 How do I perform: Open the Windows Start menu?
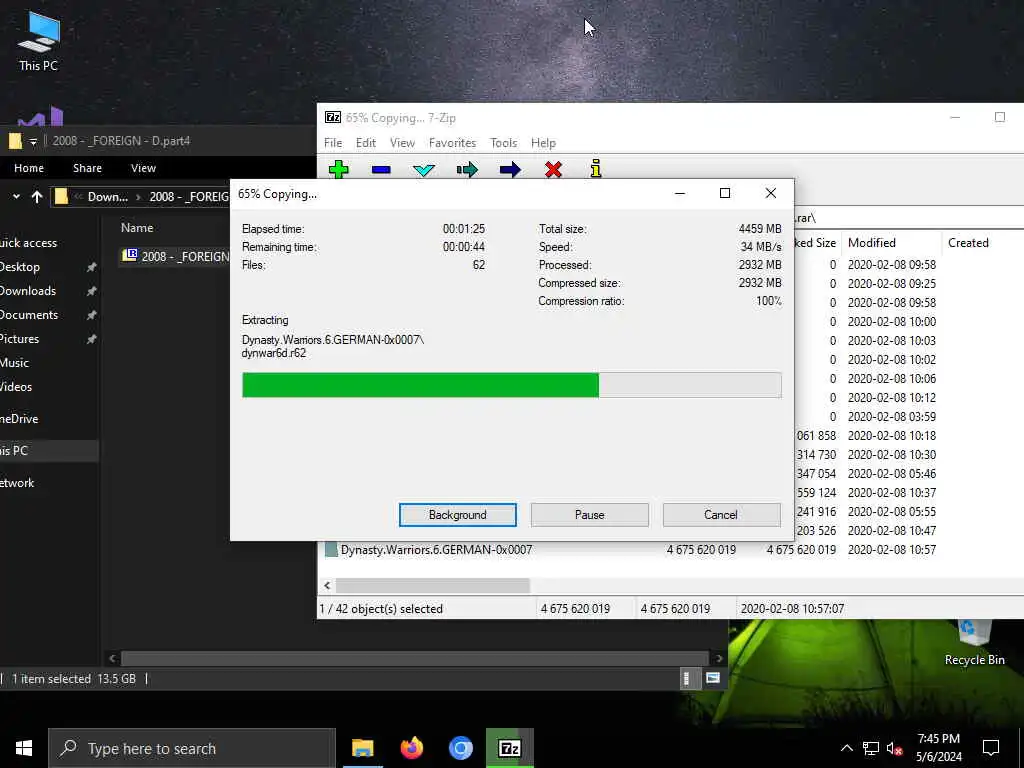click(x=24, y=748)
